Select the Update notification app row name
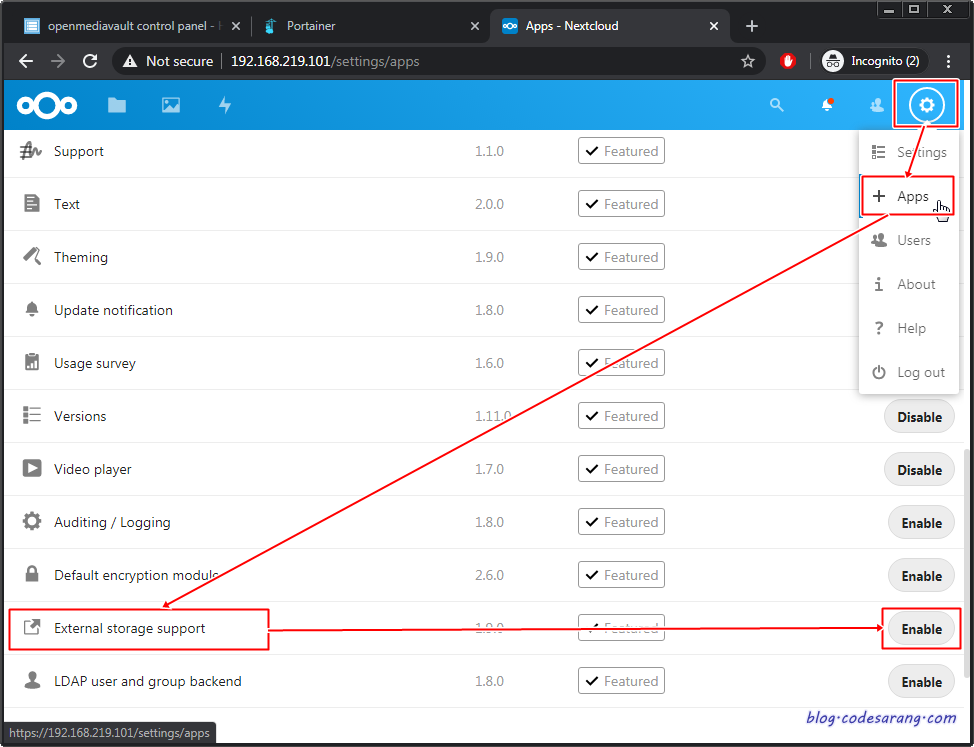Image resolution: width=974 pixels, height=747 pixels. pos(113,310)
